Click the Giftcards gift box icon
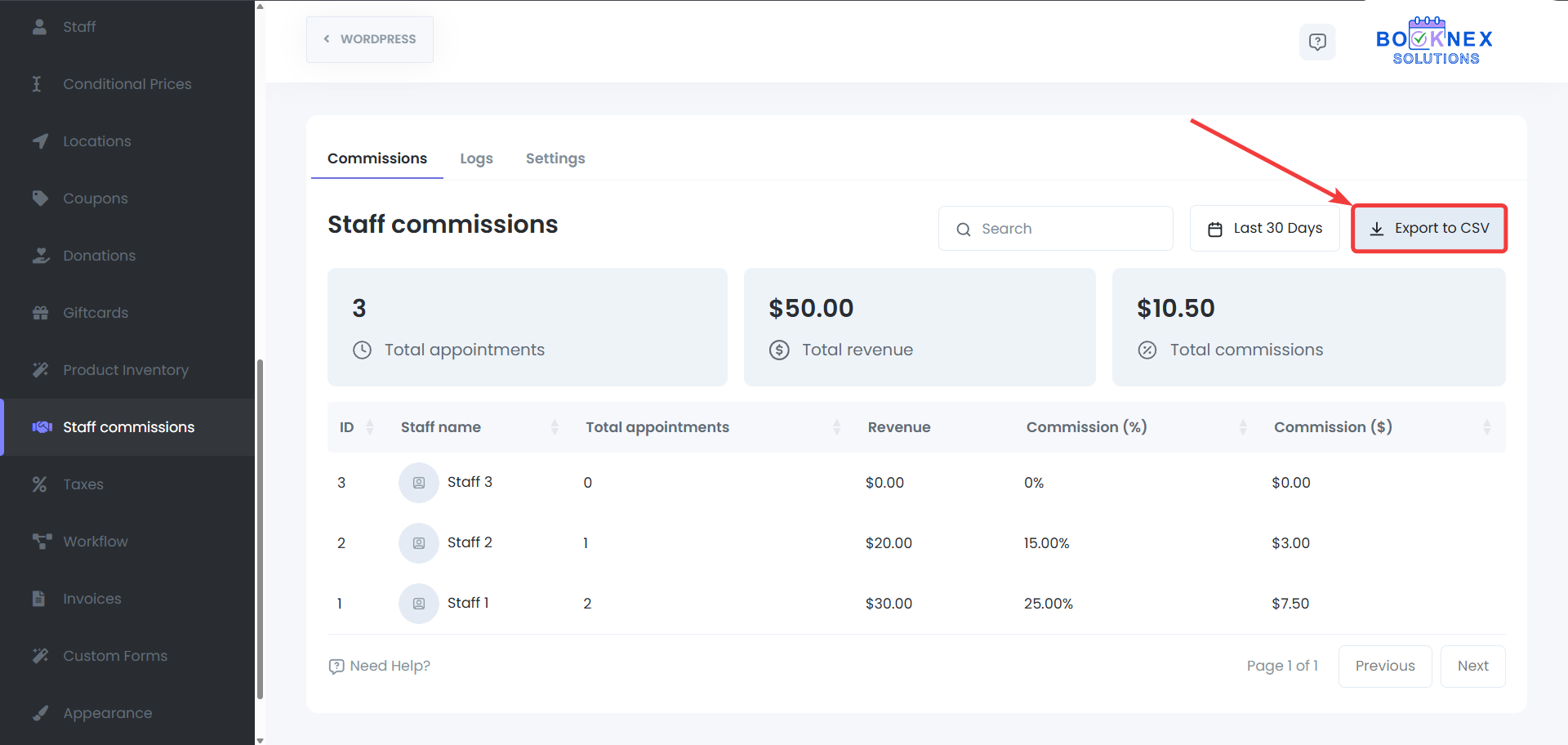1568x745 pixels. (39, 312)
